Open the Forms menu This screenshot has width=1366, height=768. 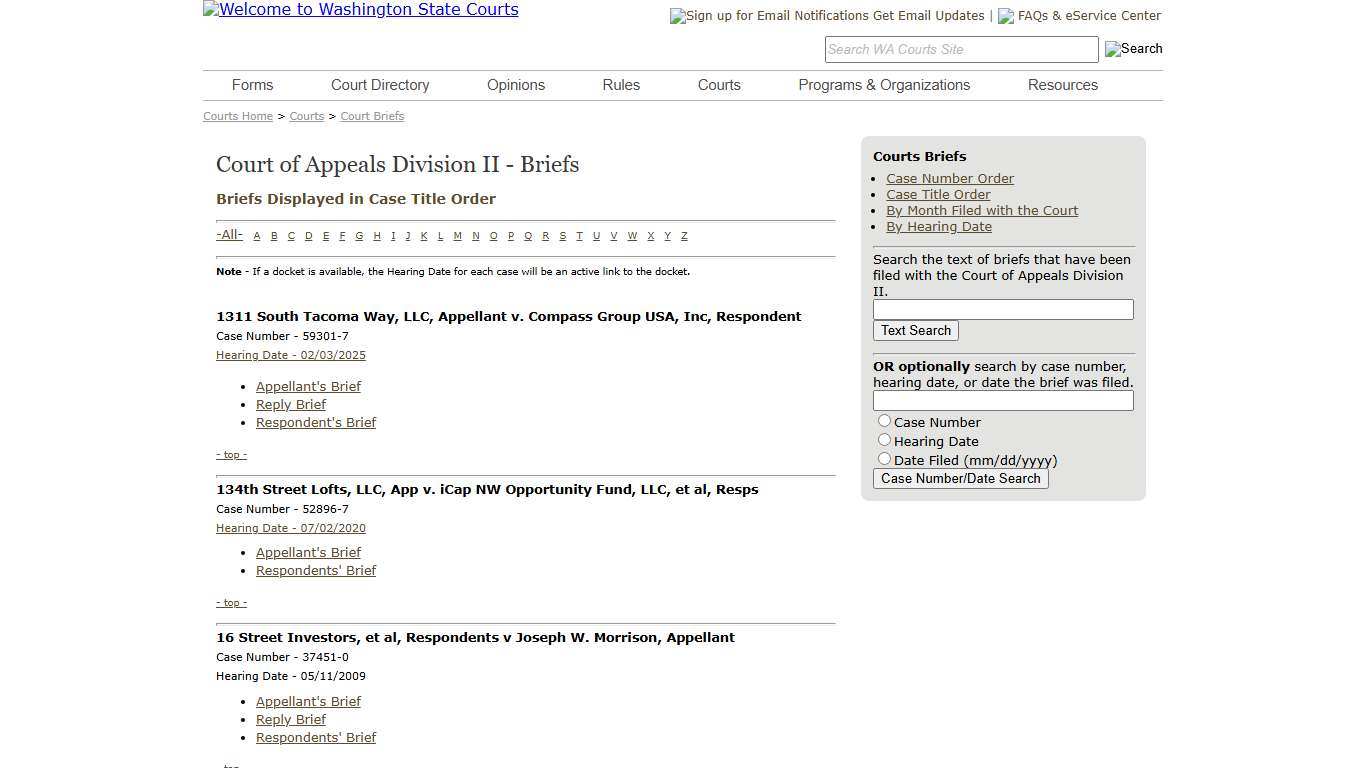coord(252,85)
